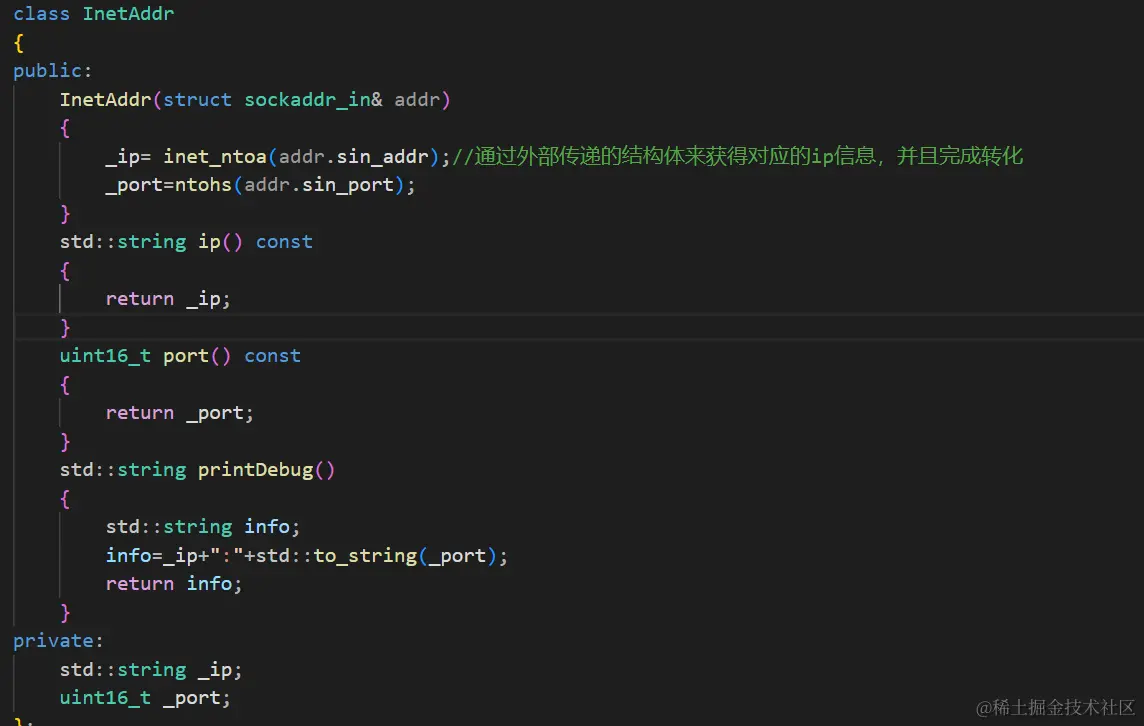Click 'to_string' in the info assignment

[x=365, y=555]
